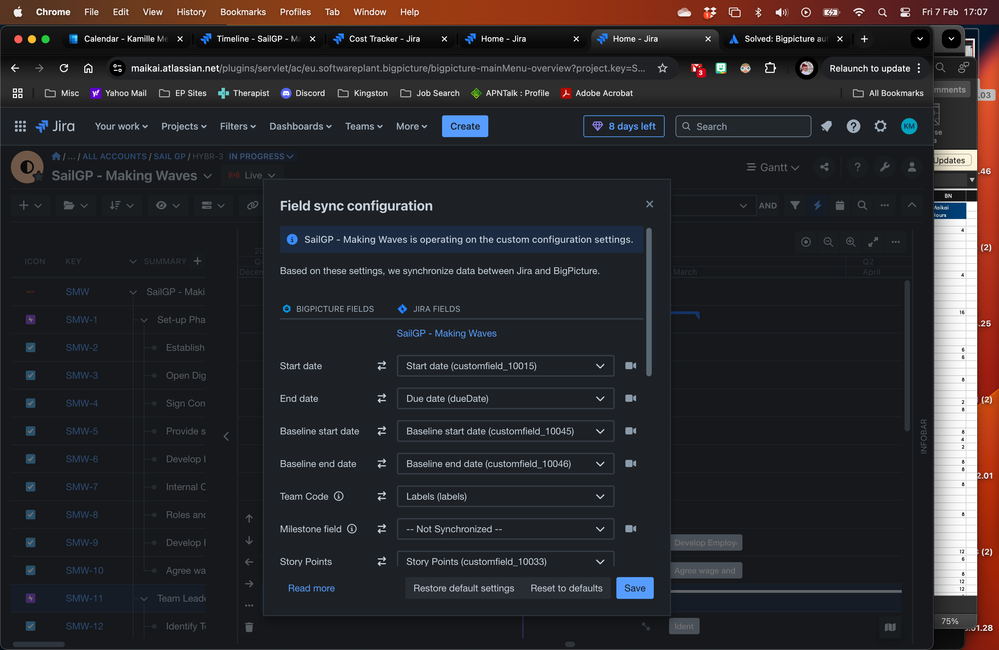Image resolution: width=999 pixels, height=650 pixels.
Task: Toggle the checkbox icon for SMW-3
Action: (31, 375)
